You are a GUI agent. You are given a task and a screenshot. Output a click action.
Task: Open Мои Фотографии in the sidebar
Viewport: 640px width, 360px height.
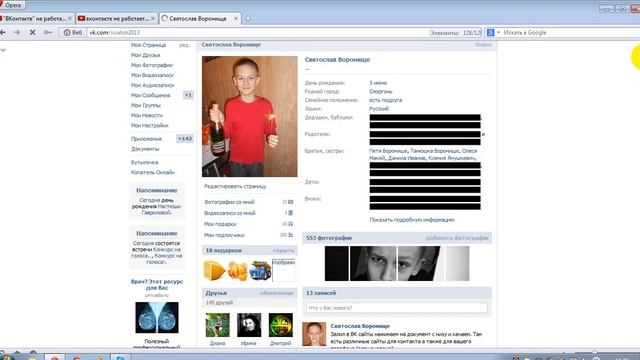pyautogui.click(x=151, y=65)
